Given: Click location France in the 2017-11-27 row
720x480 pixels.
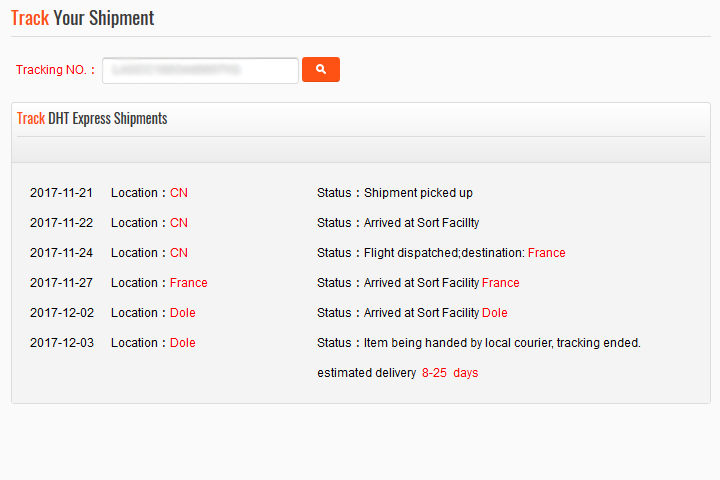Looking at the screenshot, I should [x=189, y=282].
